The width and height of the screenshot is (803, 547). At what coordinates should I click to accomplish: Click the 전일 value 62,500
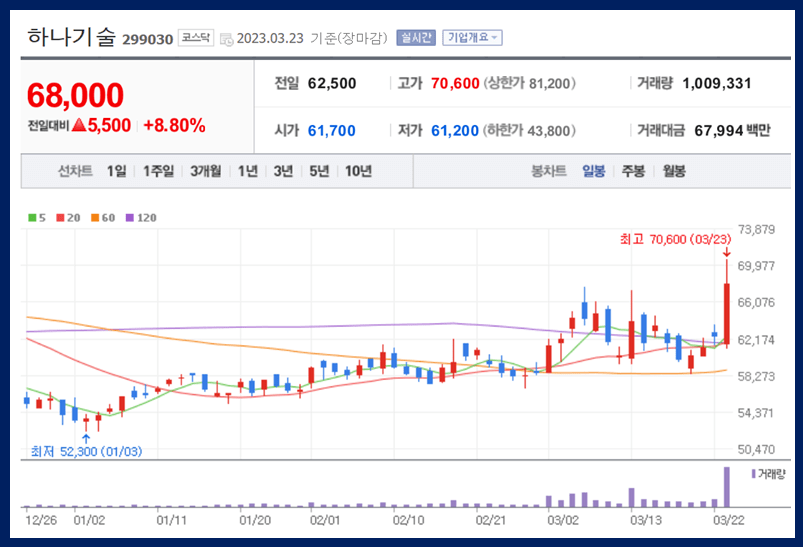click(x=332, y=83)
